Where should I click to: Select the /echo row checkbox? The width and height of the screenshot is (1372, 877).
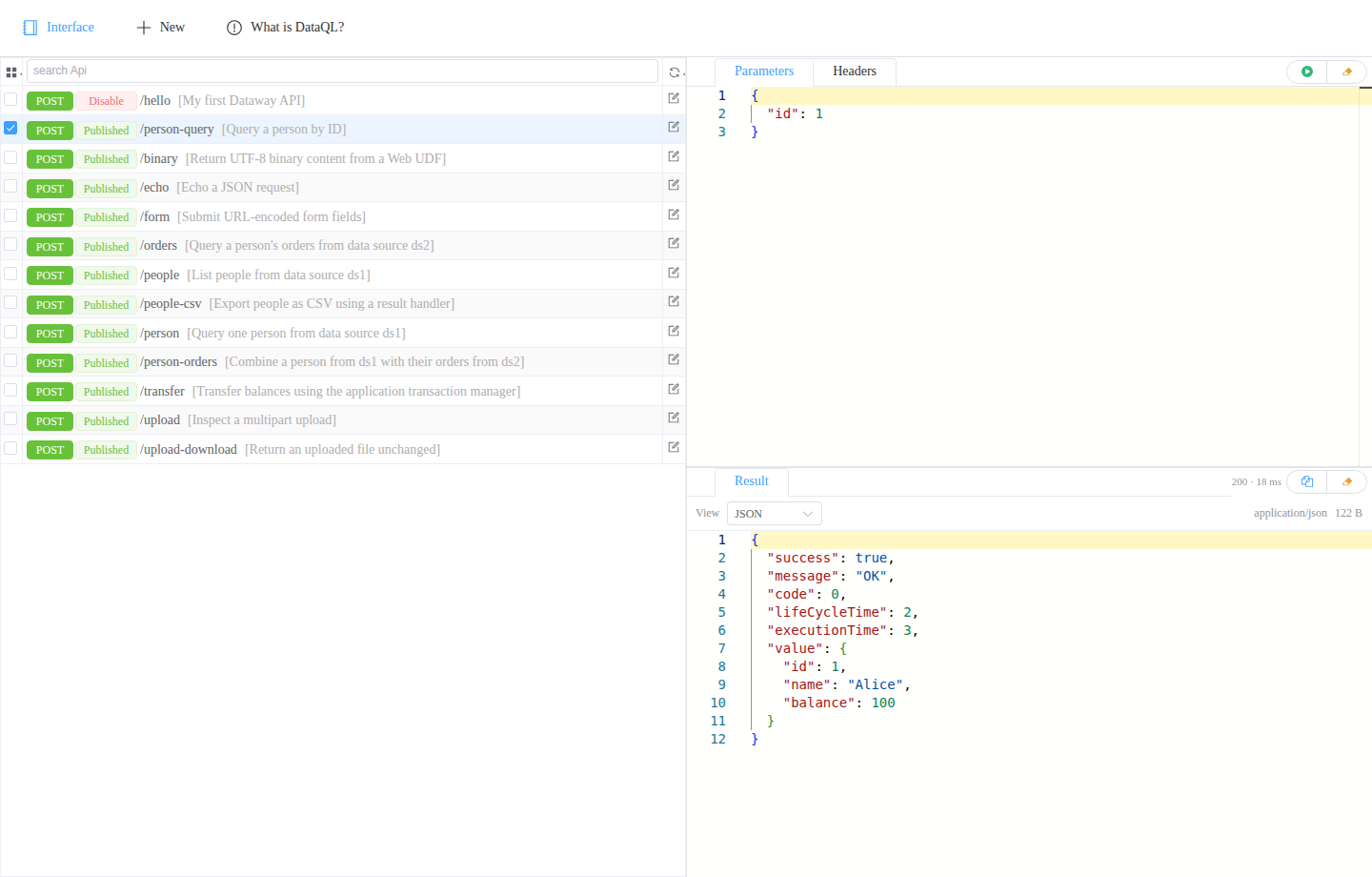10,186
